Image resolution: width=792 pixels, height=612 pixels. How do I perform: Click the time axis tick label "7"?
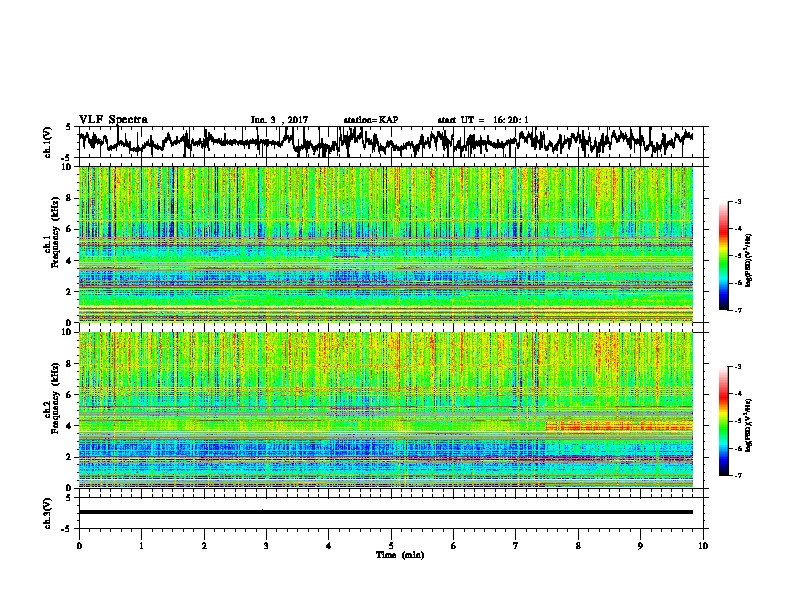pyautogui.click(x=516, y=546)
